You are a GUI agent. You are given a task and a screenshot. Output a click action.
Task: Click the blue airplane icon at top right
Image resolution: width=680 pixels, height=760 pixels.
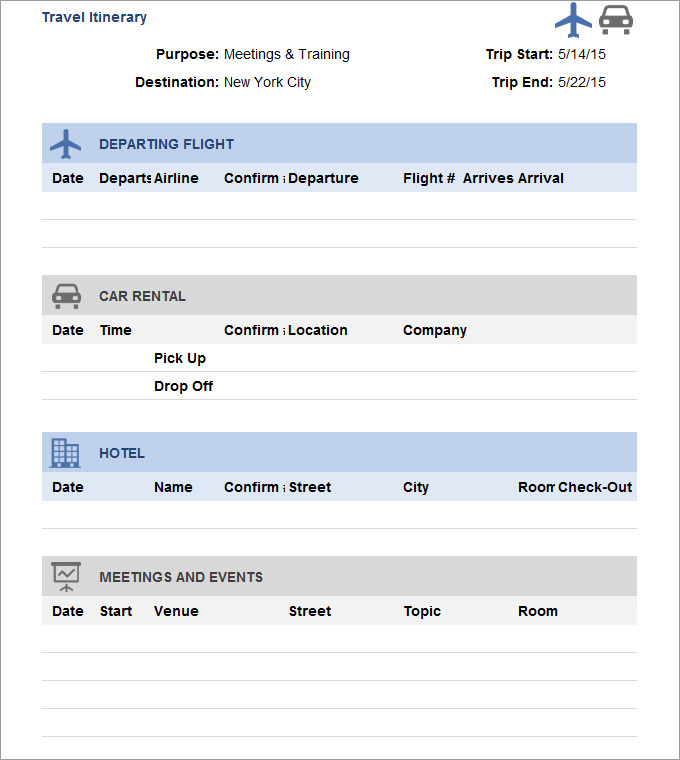point(574,20)
